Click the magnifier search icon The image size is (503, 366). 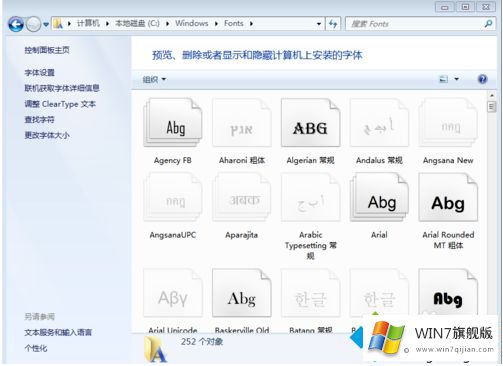(488, 24)
